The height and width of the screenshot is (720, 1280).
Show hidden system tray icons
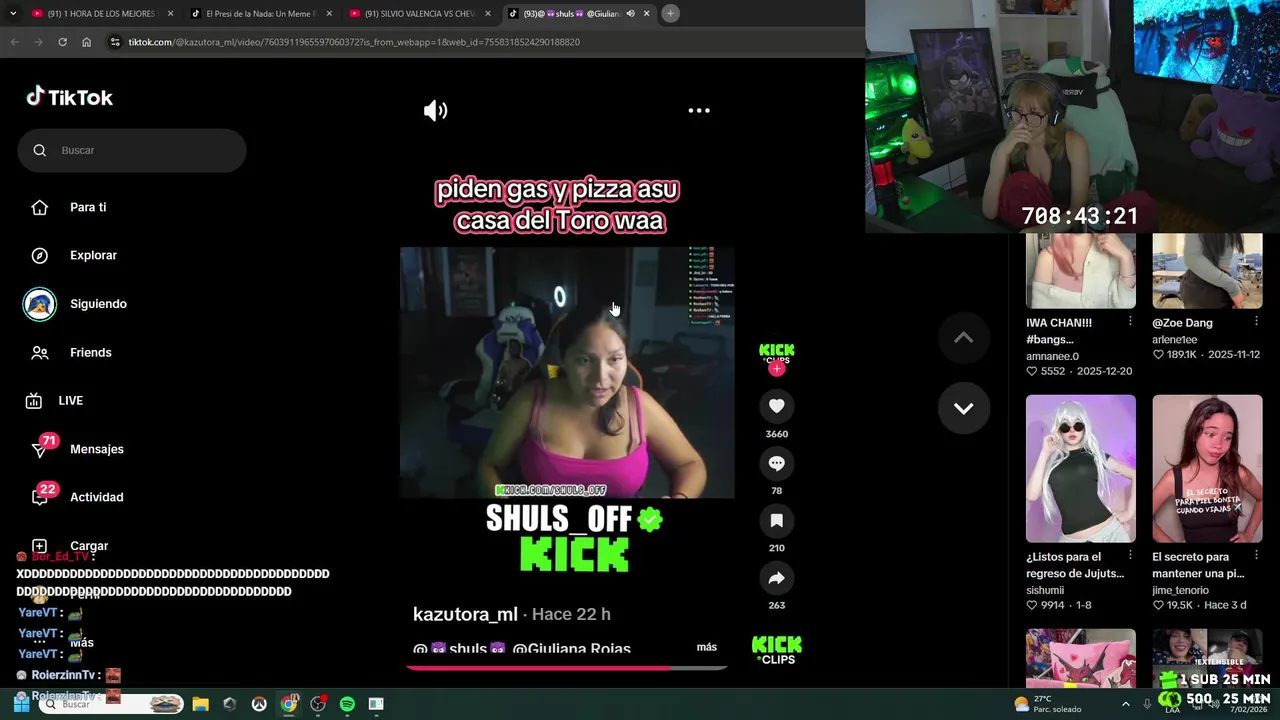click(x=1125, y=704)
